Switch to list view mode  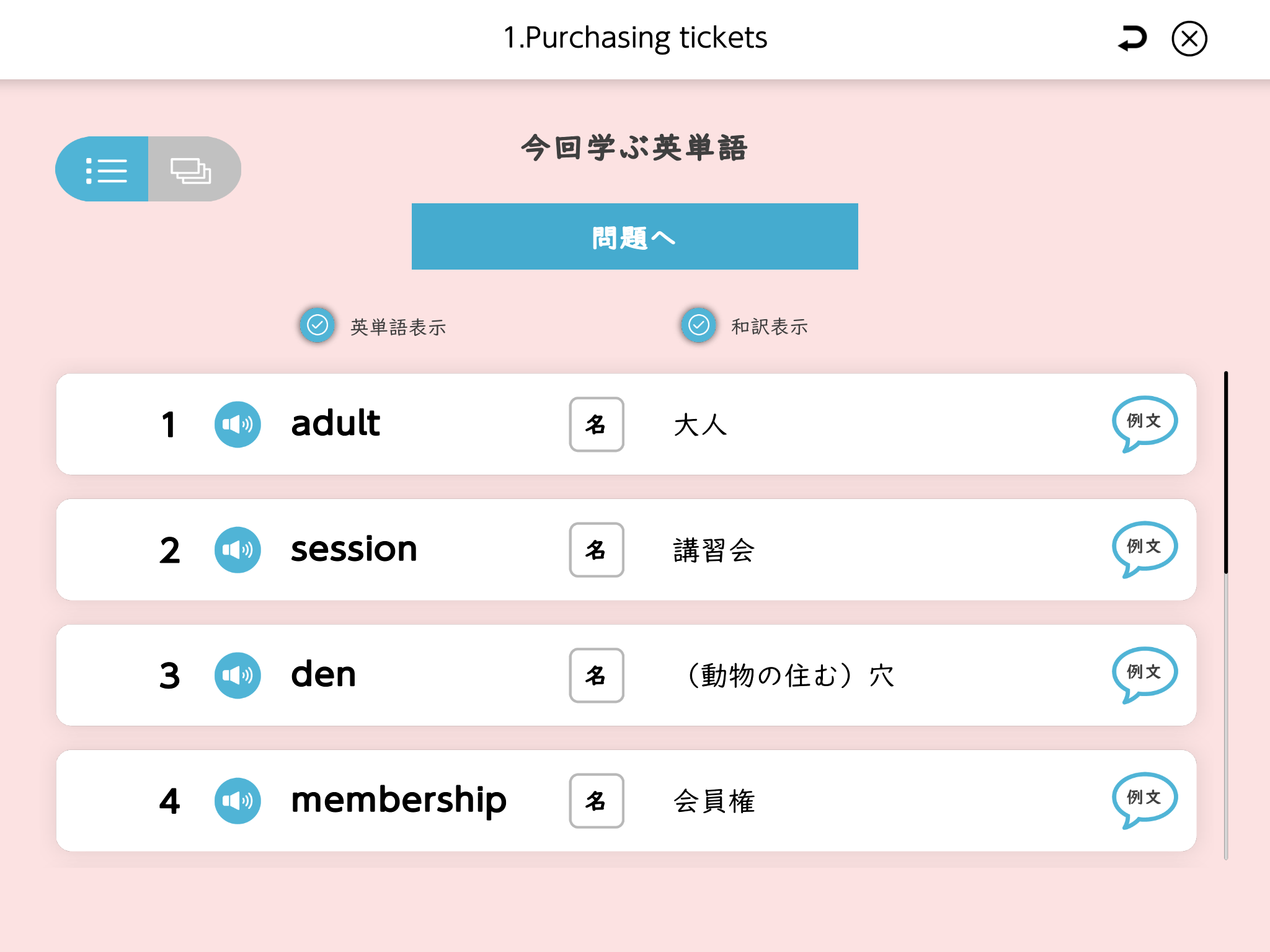click(x=103, y=169)
